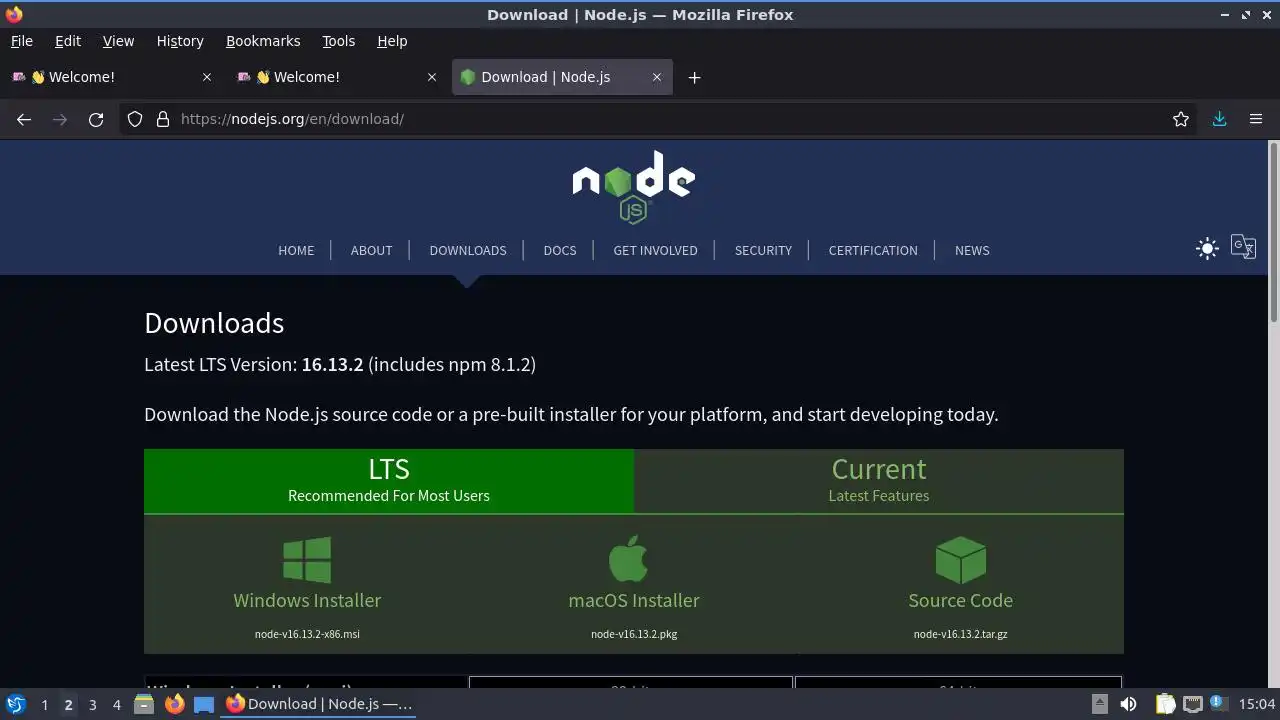The height and width of the screenshot is (720, 1280).
Task: Open the taskbar start menu icon
Action: coord(16,704)
